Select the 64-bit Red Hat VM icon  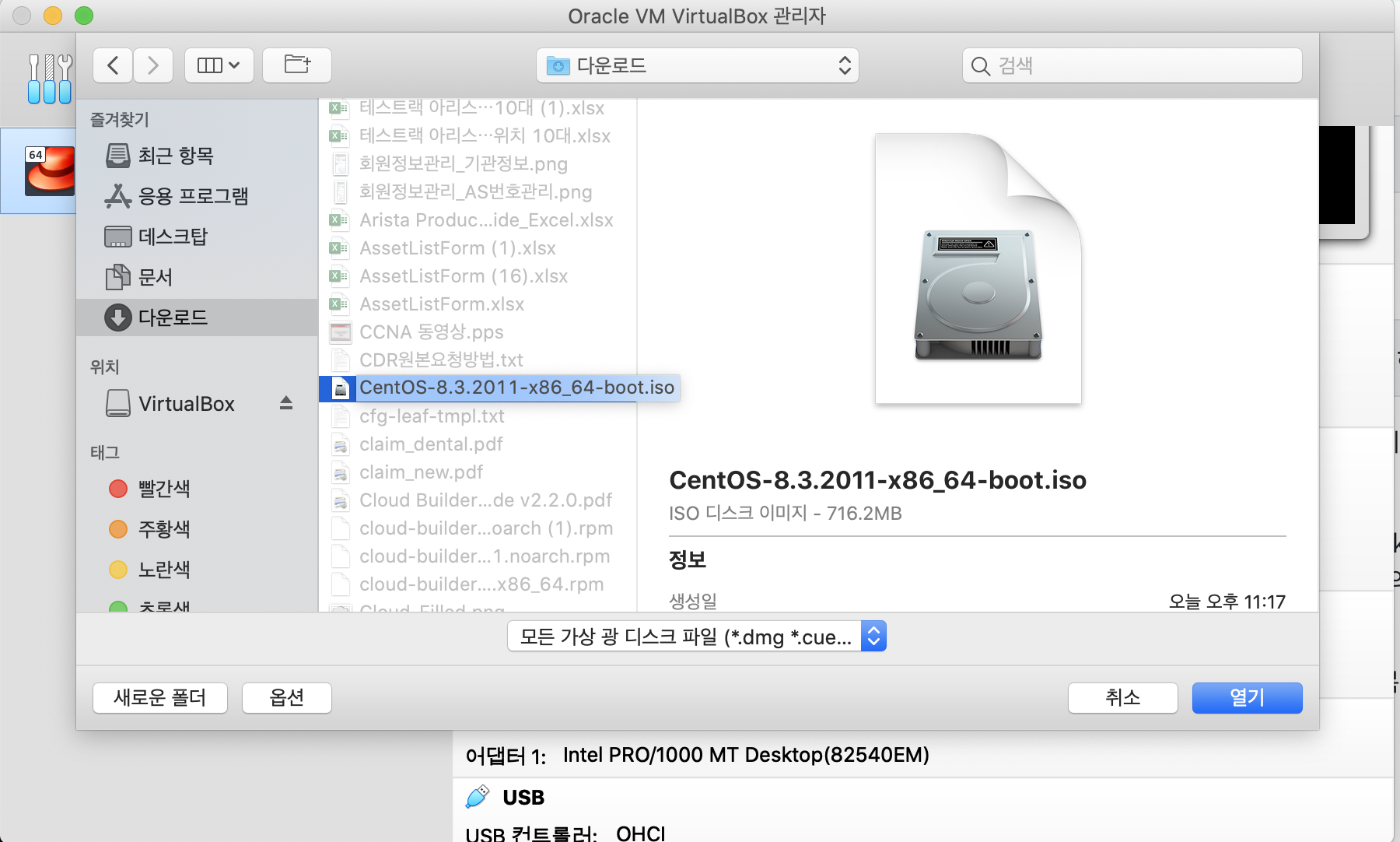click(50, 170)
